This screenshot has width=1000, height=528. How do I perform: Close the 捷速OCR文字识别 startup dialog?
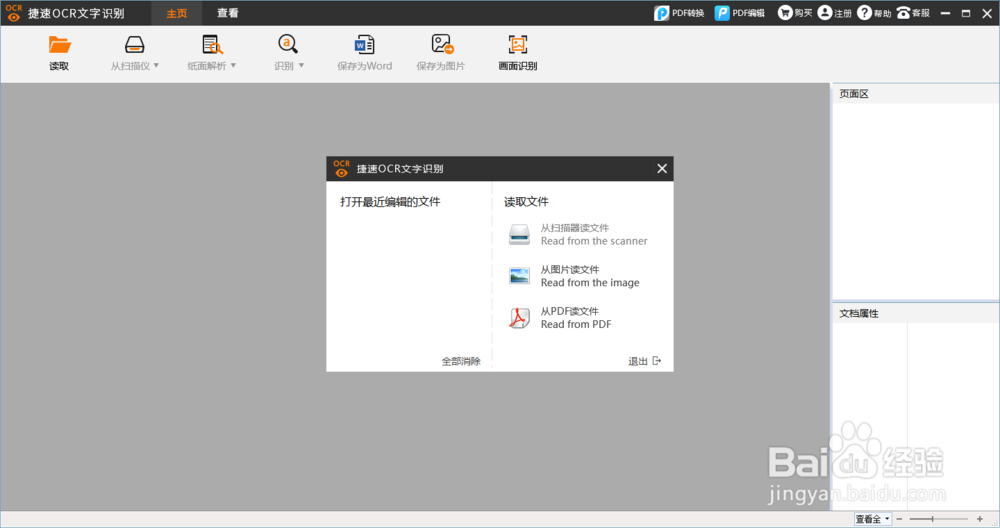point(662,168)
